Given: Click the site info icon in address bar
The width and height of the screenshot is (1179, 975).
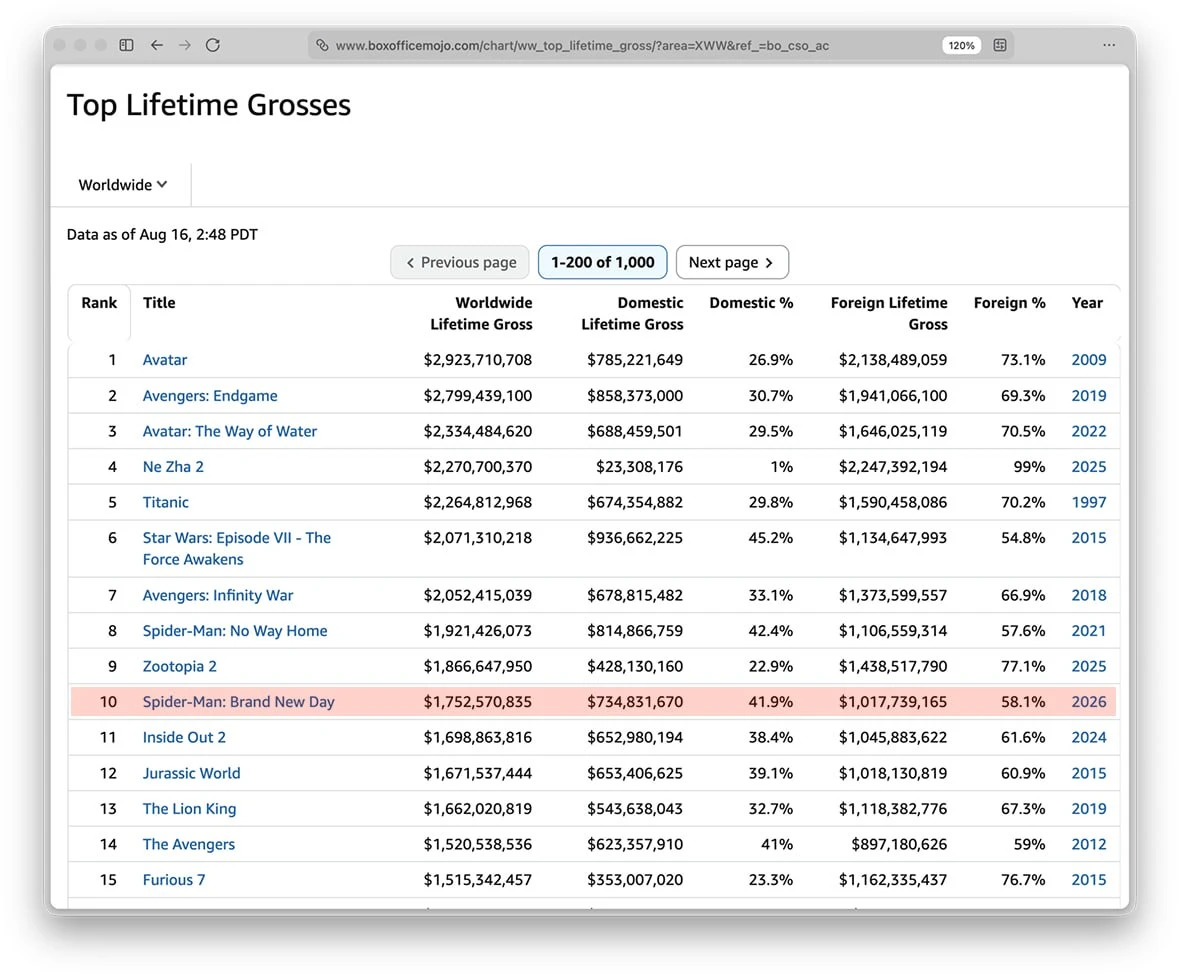Looking at the screenshot, I should [322, 45].
